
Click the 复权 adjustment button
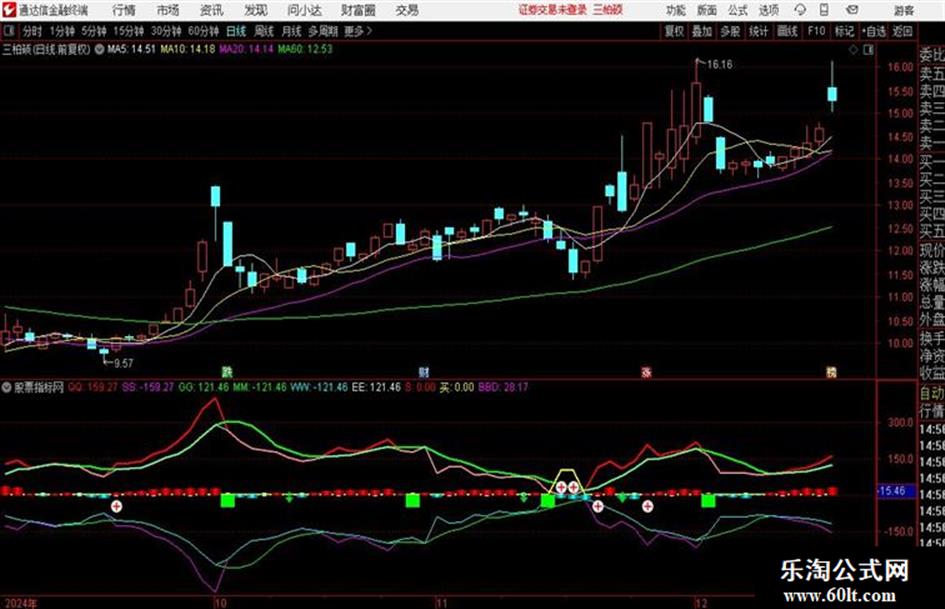(674, 31)
